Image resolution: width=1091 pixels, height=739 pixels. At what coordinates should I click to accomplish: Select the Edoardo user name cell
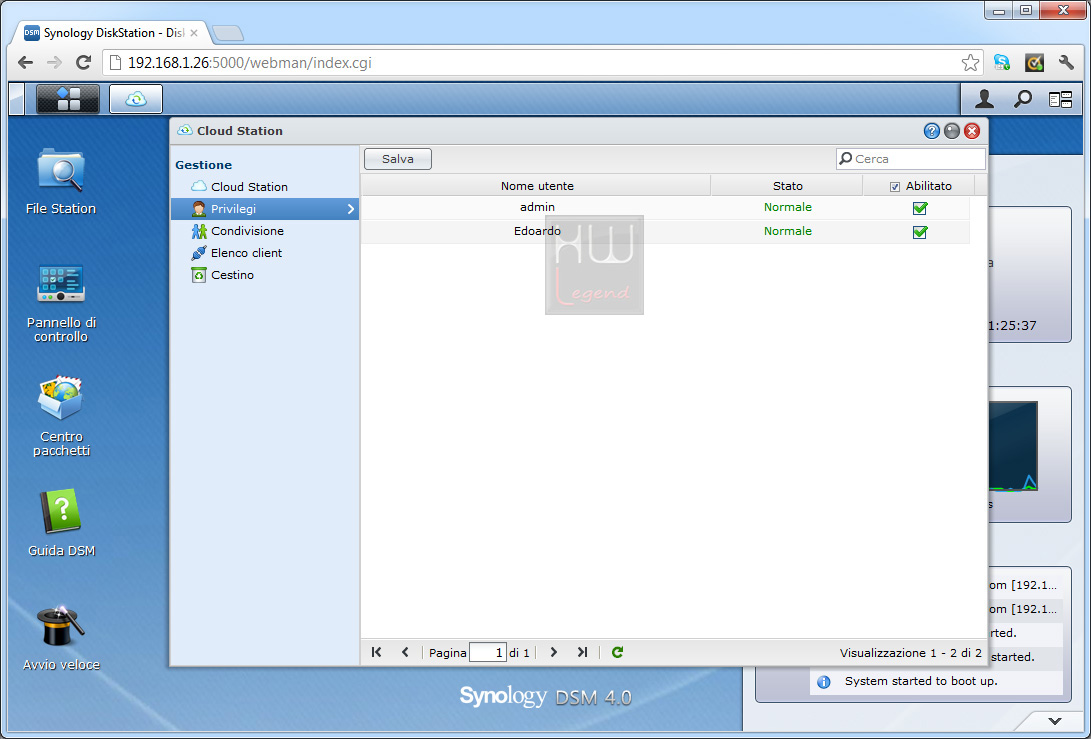point(537,231)
